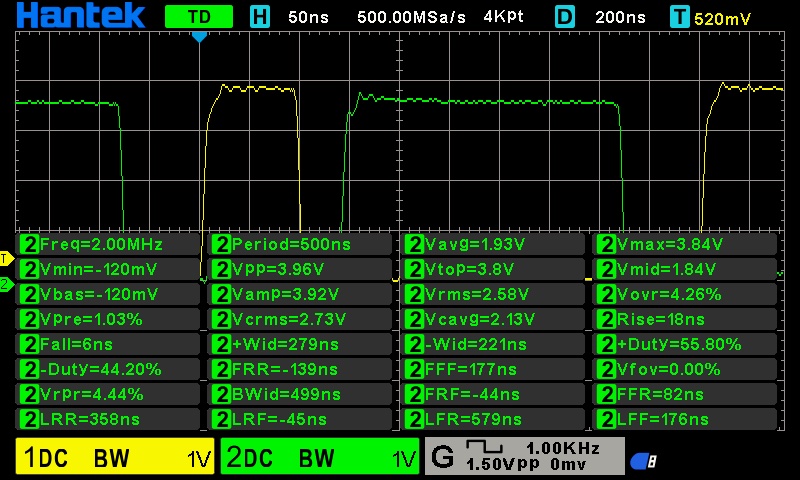This screenshot has width=800, height=480.
Task: Click the 500.00MSa/s sample rate readout
Action: coord(411,17)
